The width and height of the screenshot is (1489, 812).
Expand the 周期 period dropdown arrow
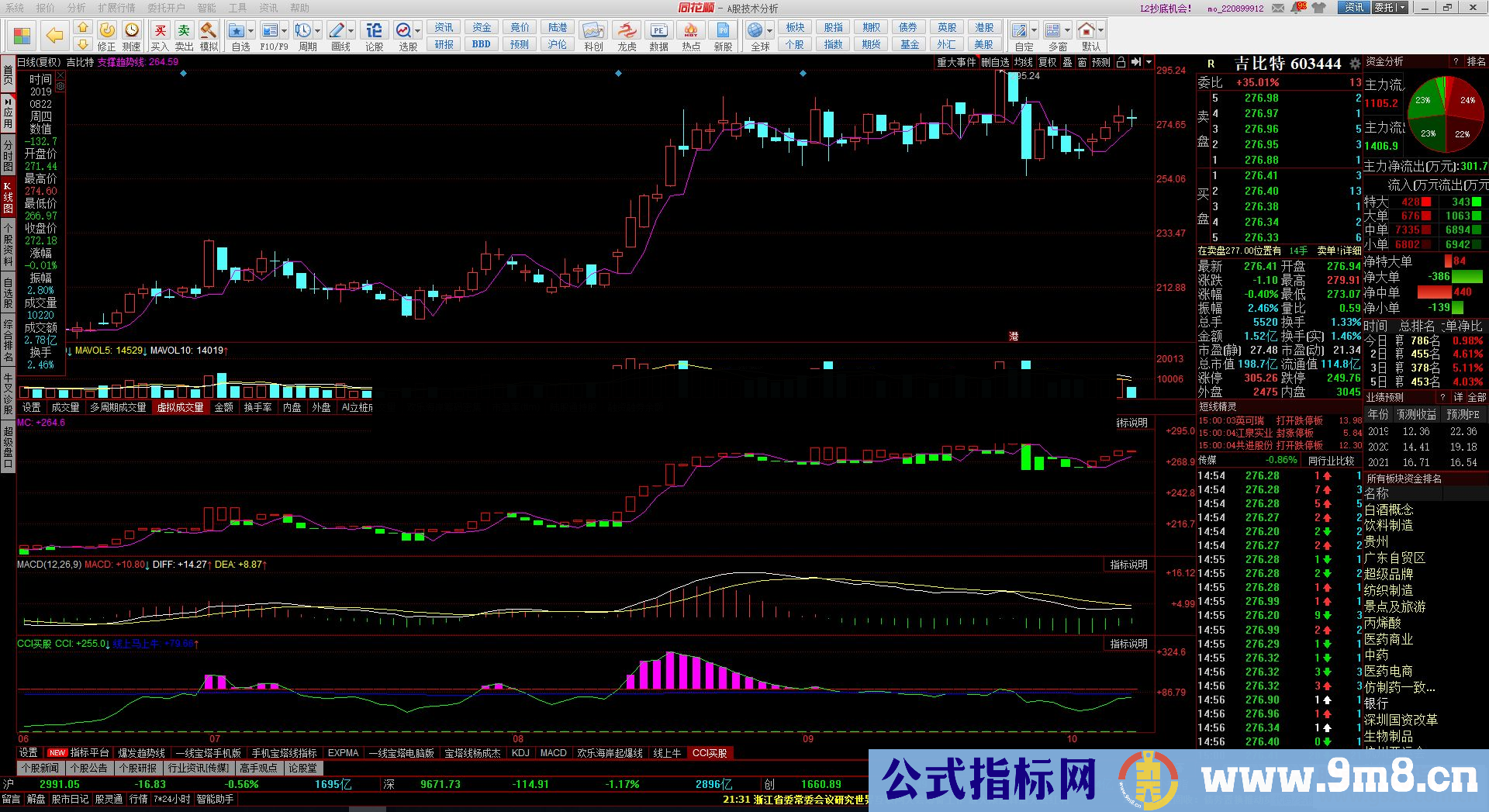(317, 31)
